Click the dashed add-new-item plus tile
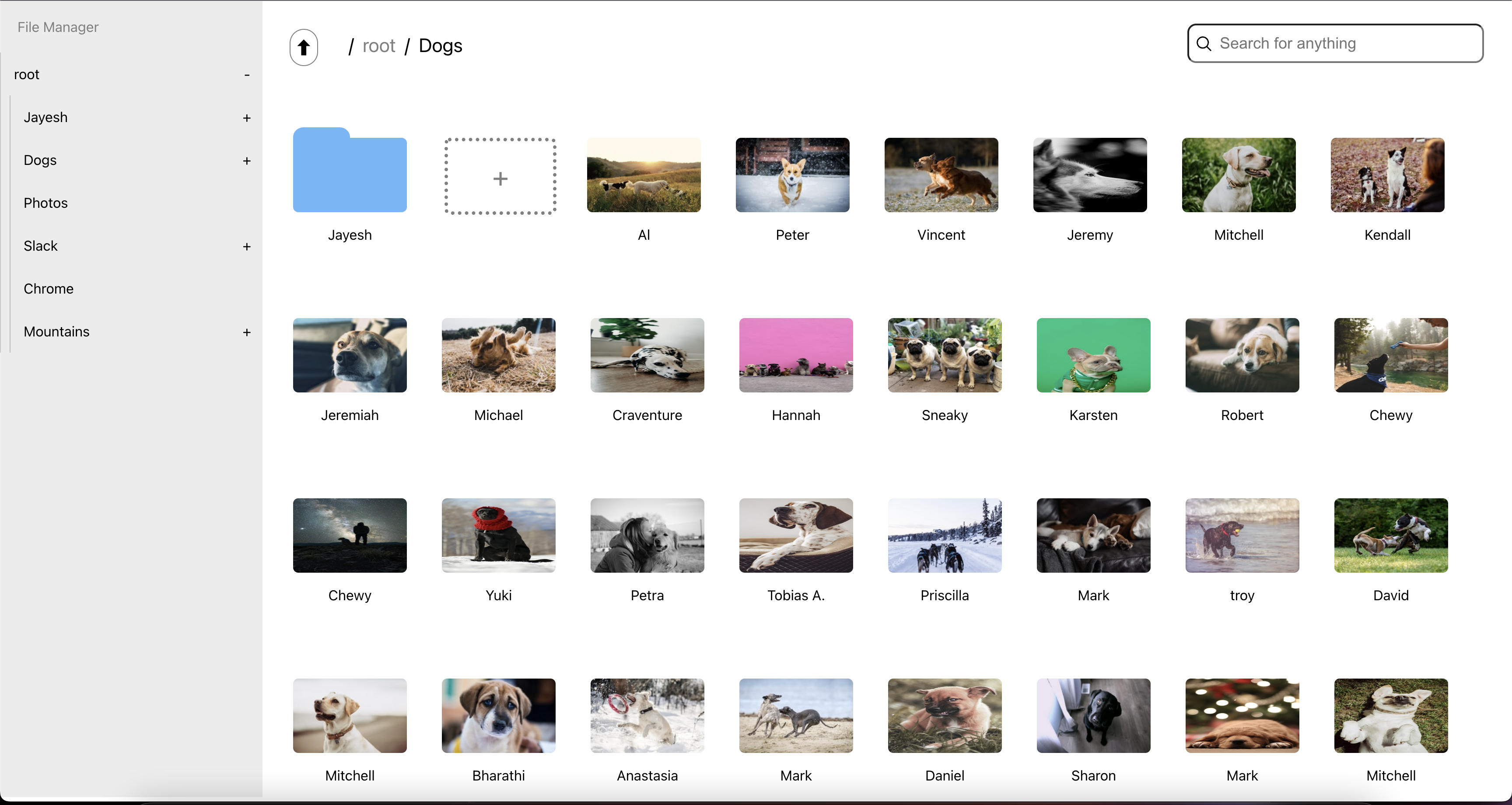Image resolution: width=1512 pixels, height=805 pixels. (x=500, y=177)
